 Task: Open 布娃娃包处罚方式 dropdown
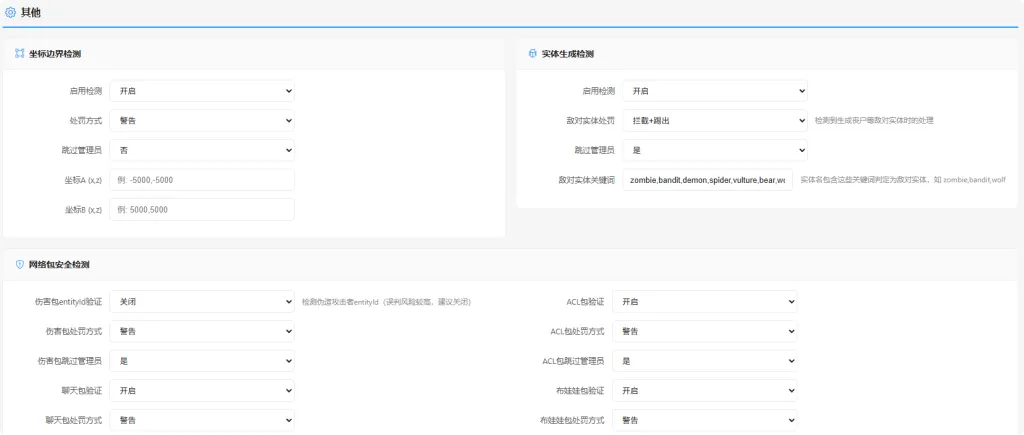pyautogui.click(x=705, y=420)
